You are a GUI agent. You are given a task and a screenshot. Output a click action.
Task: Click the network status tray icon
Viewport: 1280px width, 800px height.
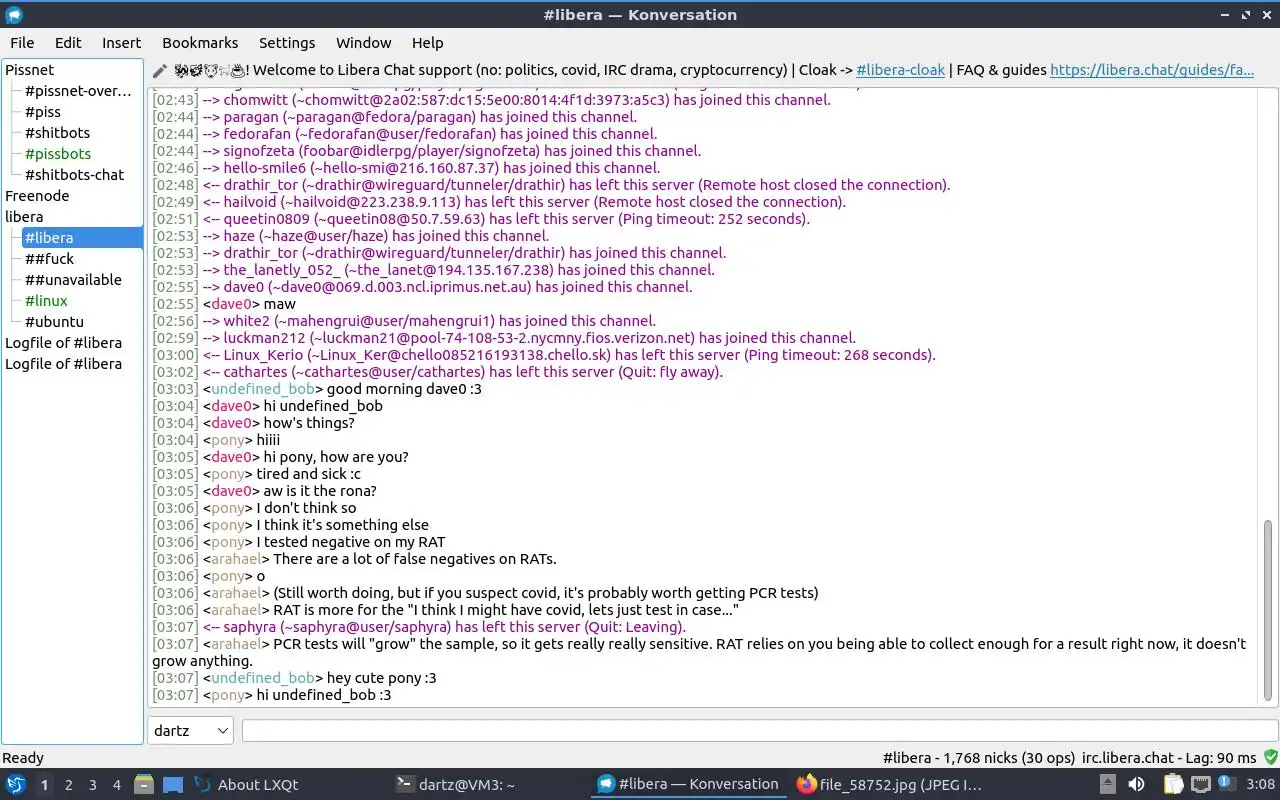point(1200,785)
